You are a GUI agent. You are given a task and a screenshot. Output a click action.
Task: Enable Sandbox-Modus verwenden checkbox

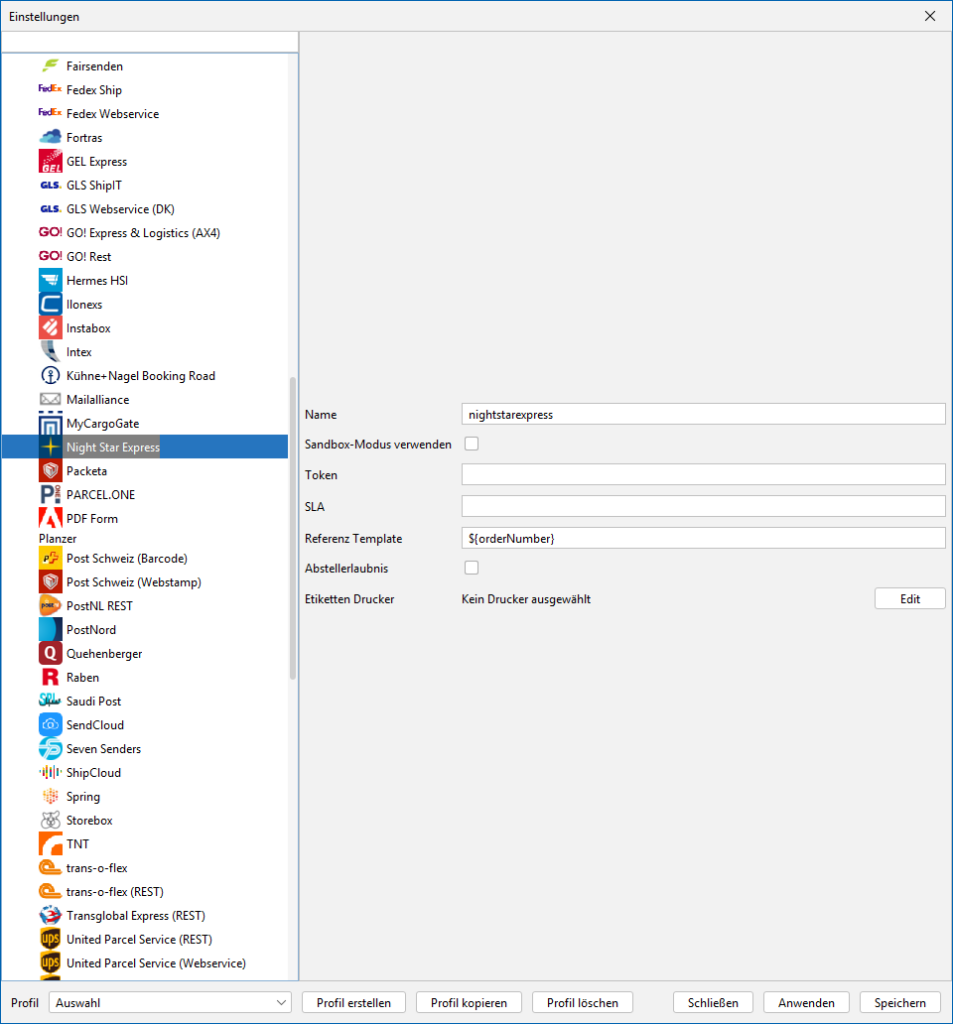[472, 444]
